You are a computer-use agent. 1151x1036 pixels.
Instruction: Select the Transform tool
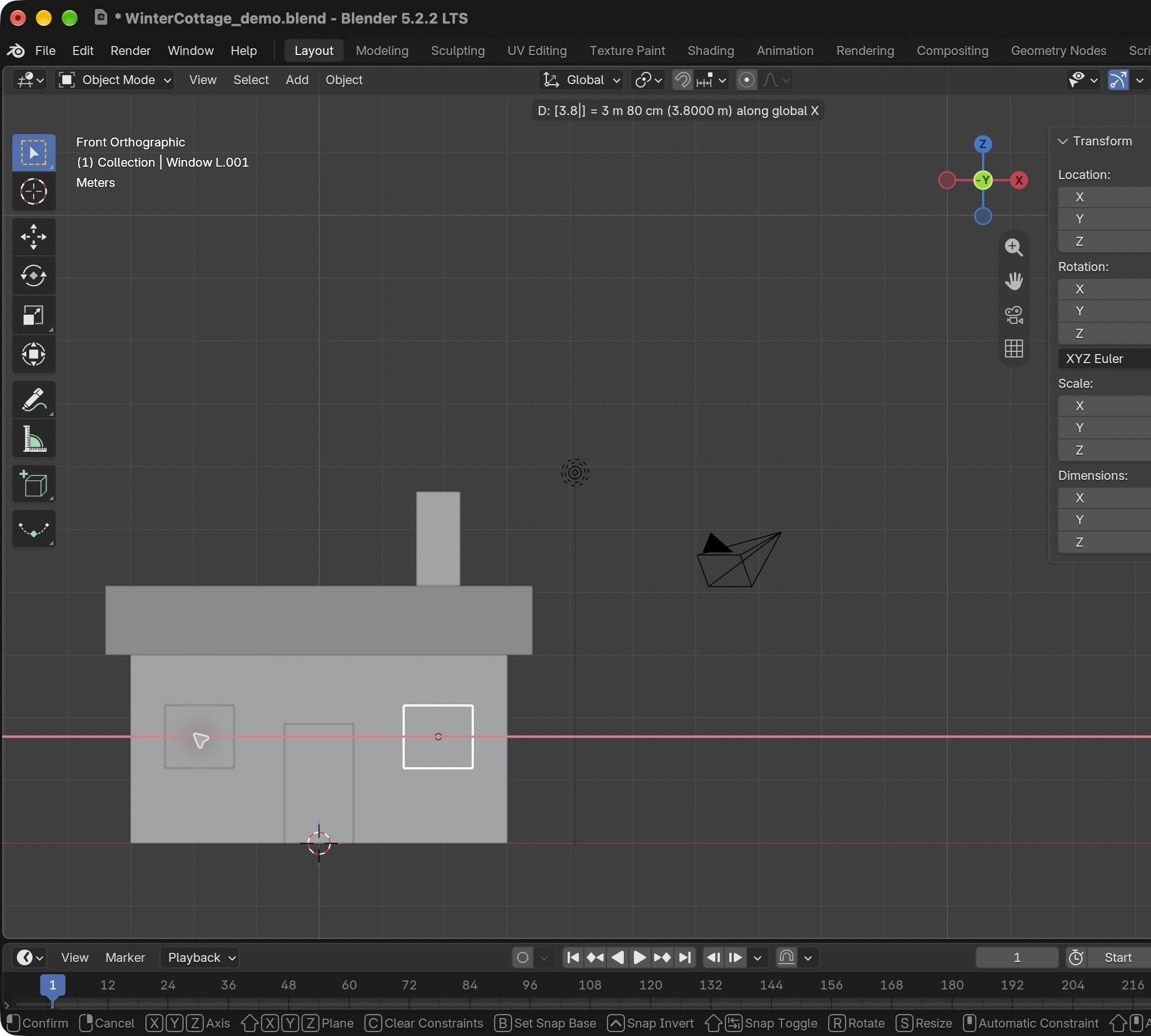point(34,354)
